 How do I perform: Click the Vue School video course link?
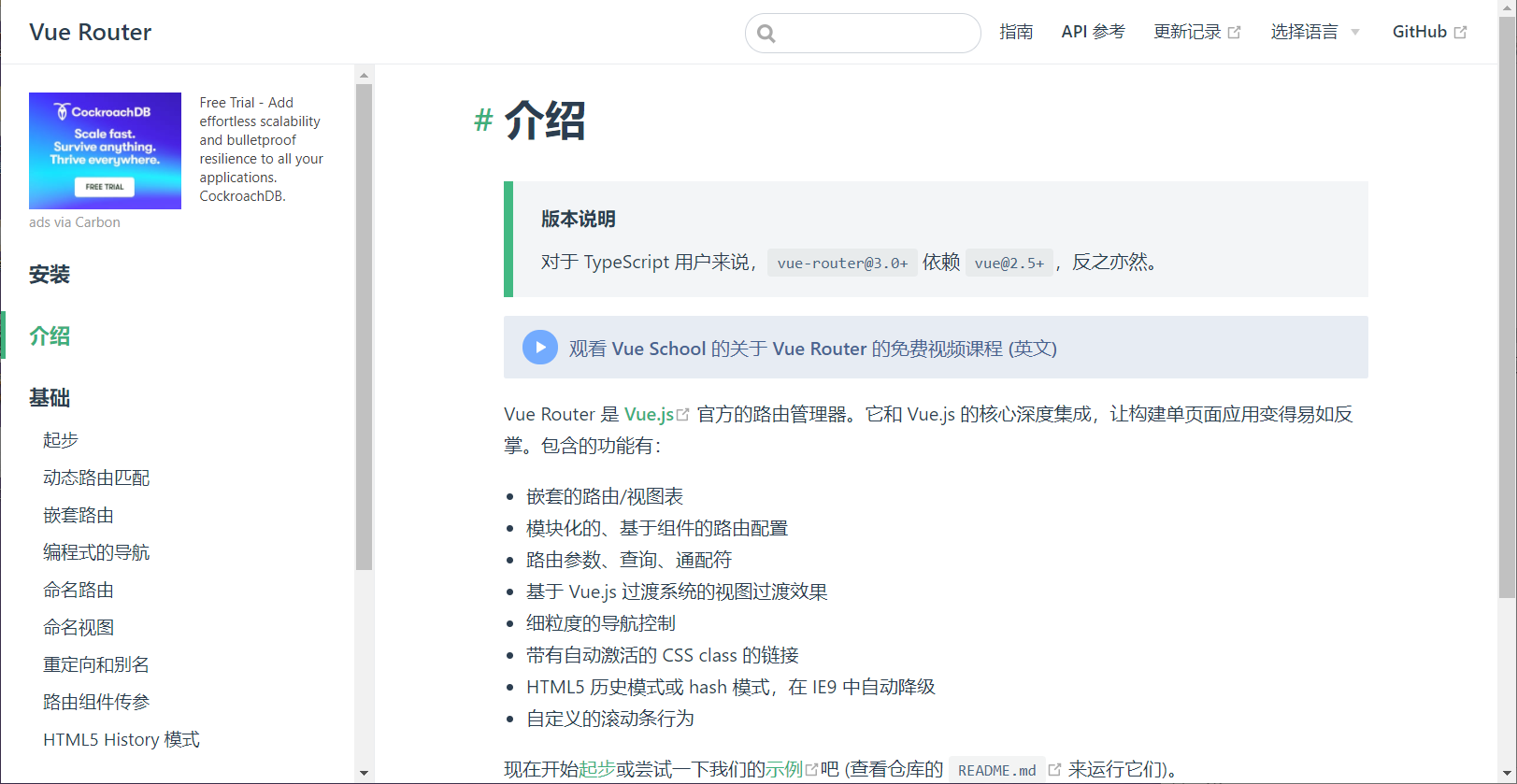coord(812,349)
